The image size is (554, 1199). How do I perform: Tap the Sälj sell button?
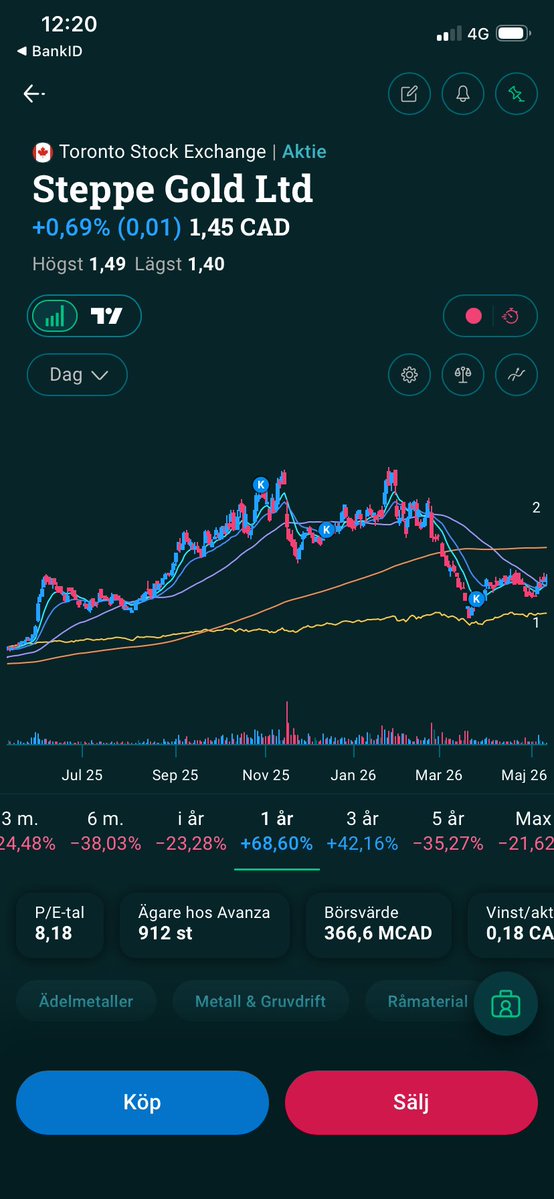(412, 1103)
